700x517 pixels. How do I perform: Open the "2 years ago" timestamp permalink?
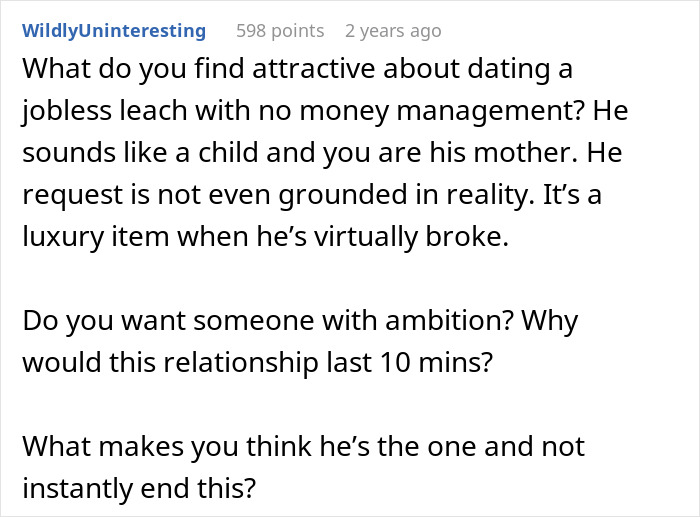tap(392, 31)
